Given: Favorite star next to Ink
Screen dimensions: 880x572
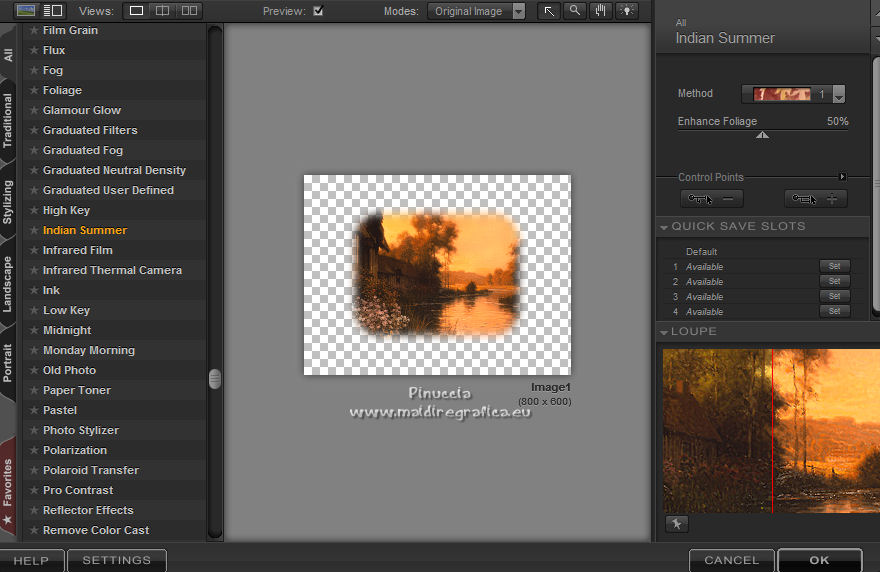Looking at the screenshot, I should point(34,290).
